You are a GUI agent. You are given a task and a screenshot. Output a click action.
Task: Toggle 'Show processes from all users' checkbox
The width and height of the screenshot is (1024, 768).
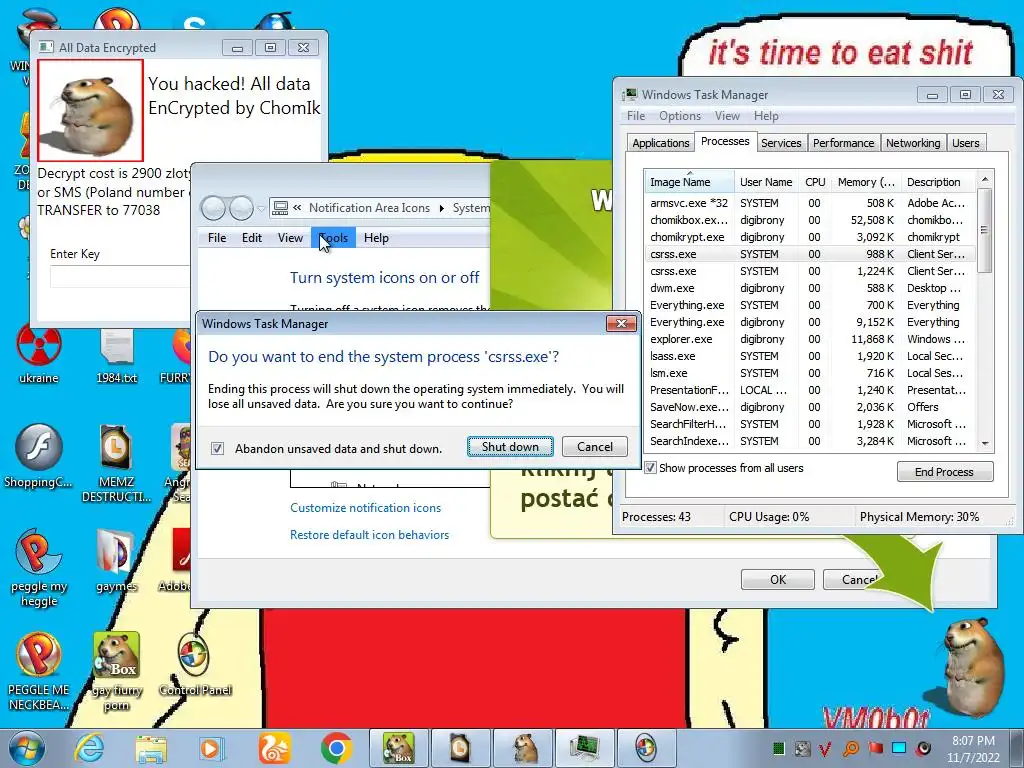click(650, 468)
